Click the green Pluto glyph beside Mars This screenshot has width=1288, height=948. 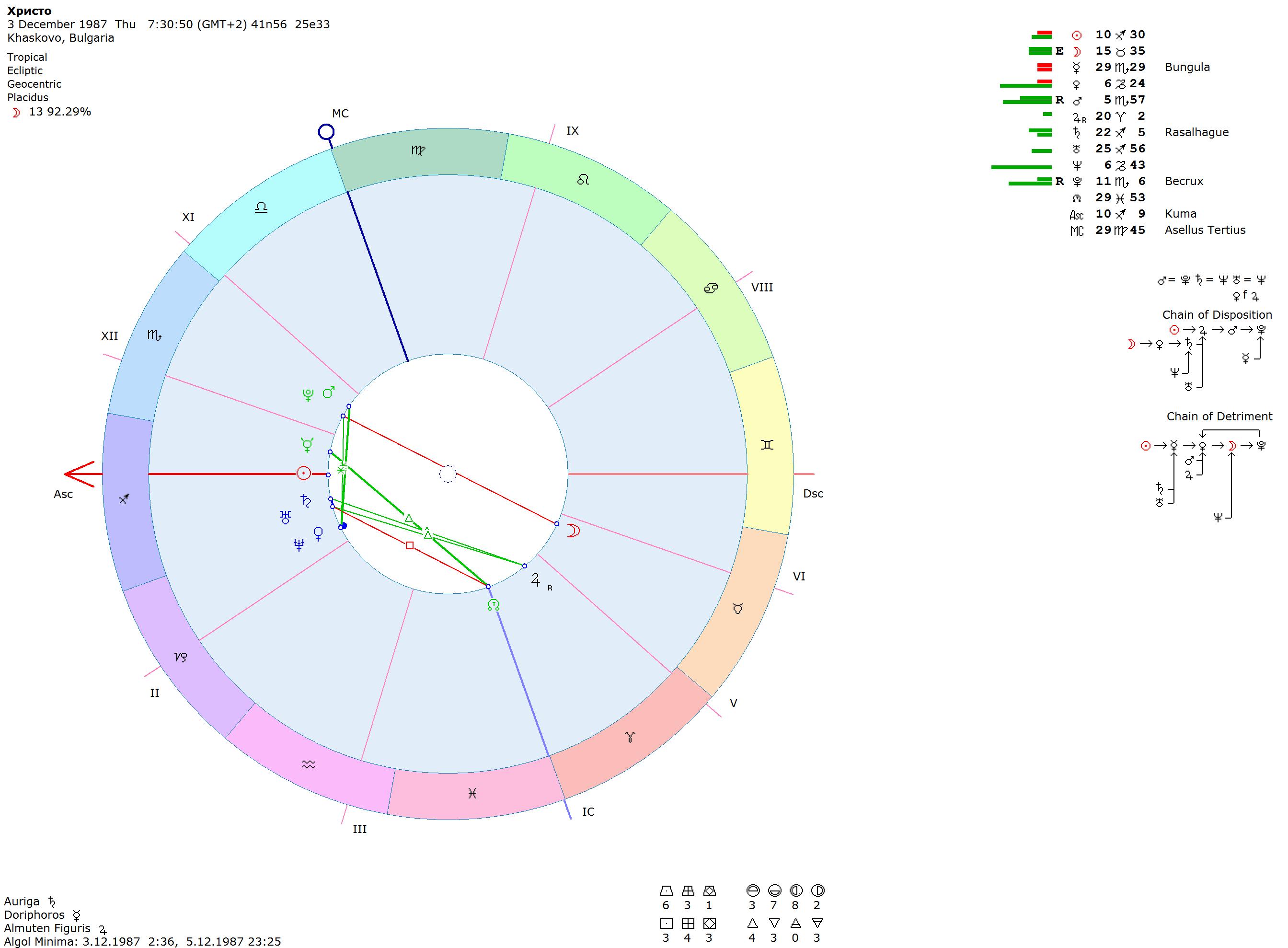[x=308, y=395]
